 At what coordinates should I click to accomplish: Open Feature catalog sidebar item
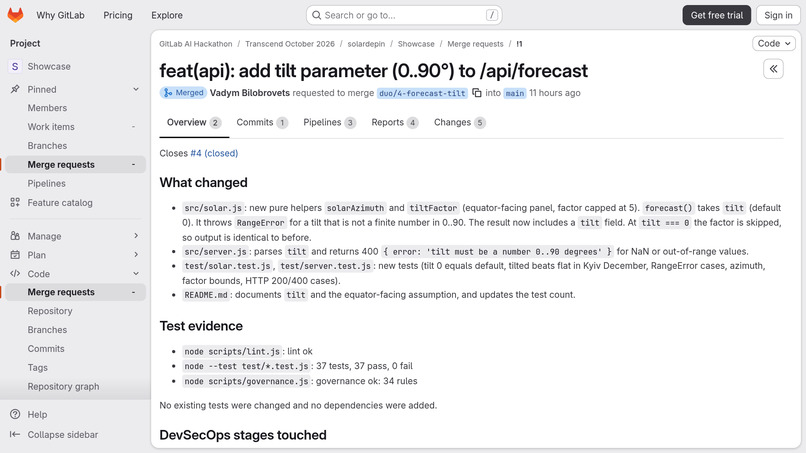pyautogui.click(x=76, y=203)
